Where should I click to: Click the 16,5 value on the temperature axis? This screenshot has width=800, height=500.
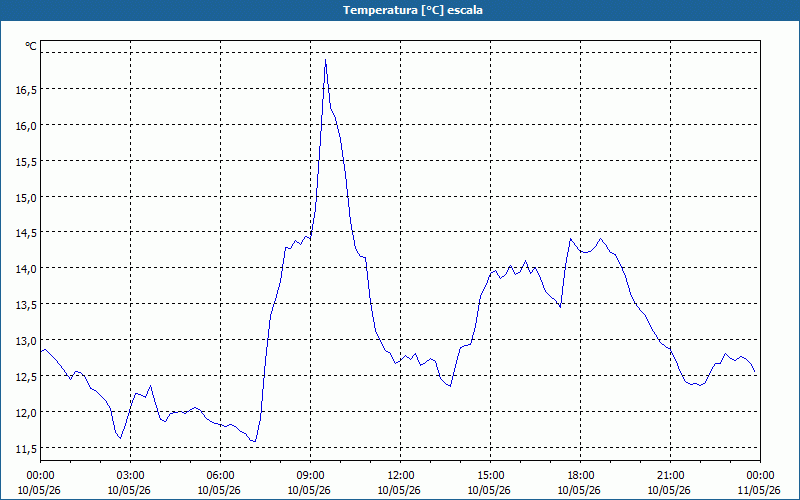26,90
